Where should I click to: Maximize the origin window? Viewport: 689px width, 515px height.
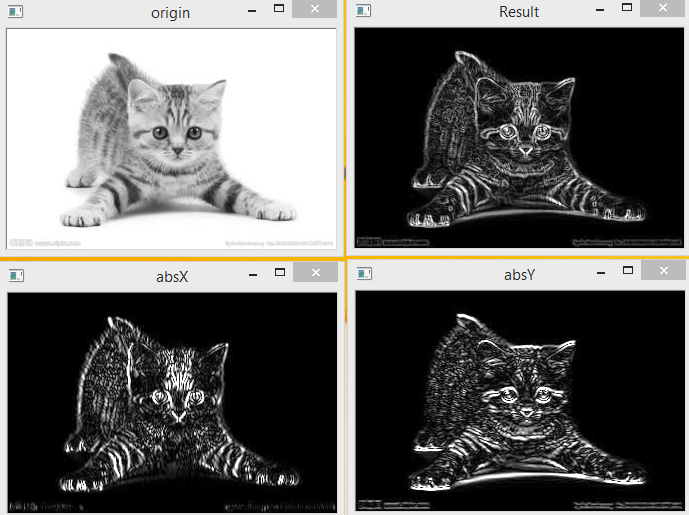click(280, 9)
